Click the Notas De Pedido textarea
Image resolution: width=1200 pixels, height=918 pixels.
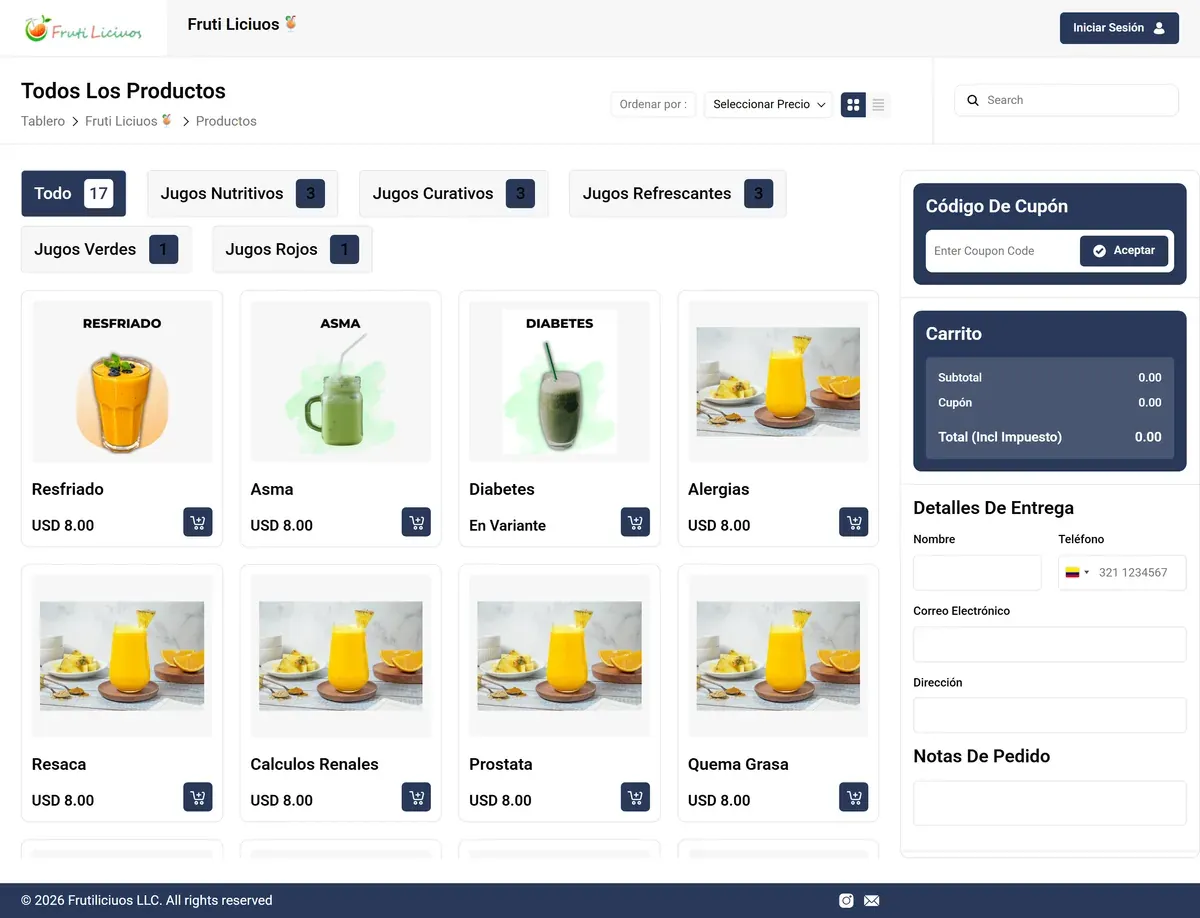click(1050, 803)
